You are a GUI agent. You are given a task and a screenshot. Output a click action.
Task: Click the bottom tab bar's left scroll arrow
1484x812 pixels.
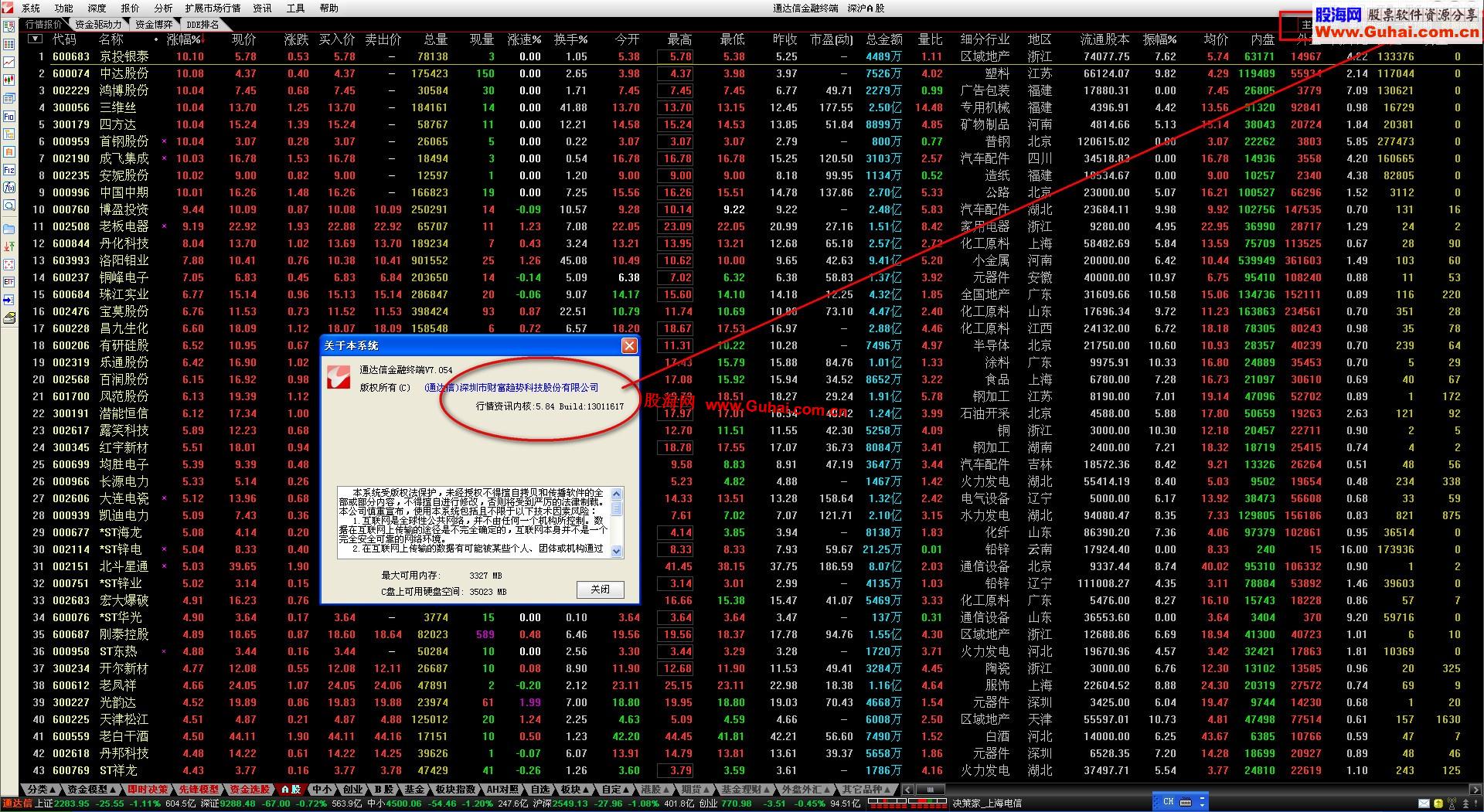[908, 790]
